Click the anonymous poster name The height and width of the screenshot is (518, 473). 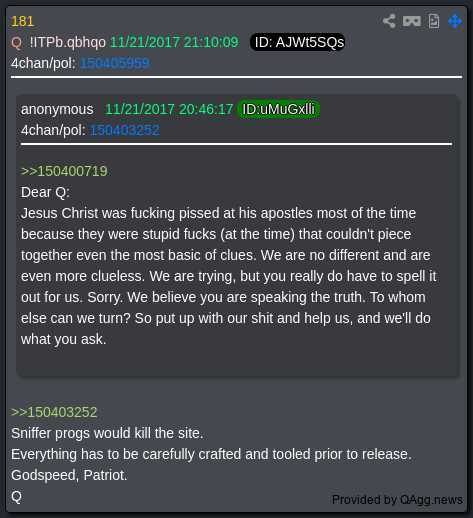click(x=57, y=109)
